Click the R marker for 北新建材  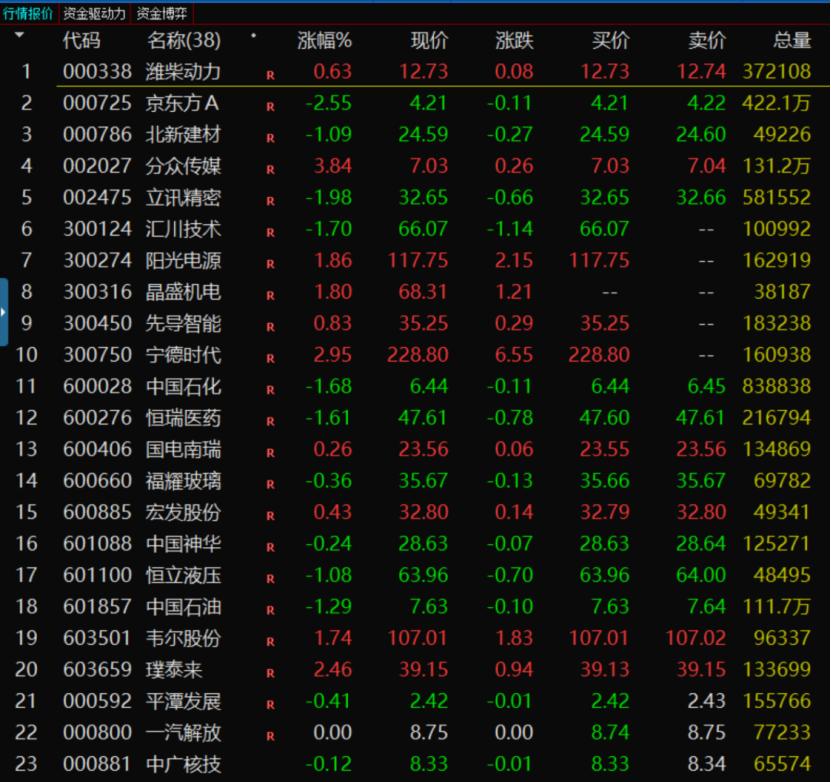point(270,138)
